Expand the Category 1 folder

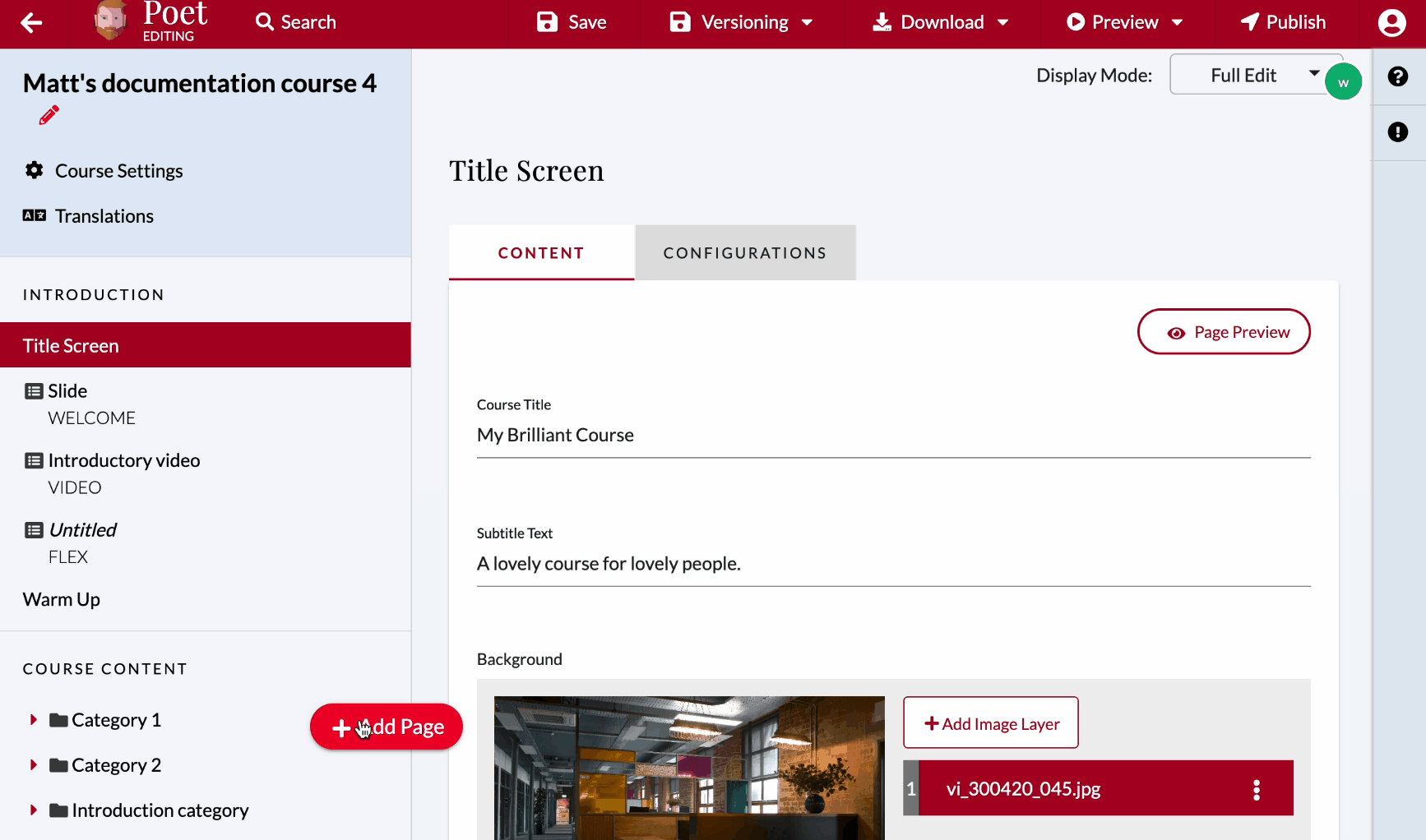point(34,720)
